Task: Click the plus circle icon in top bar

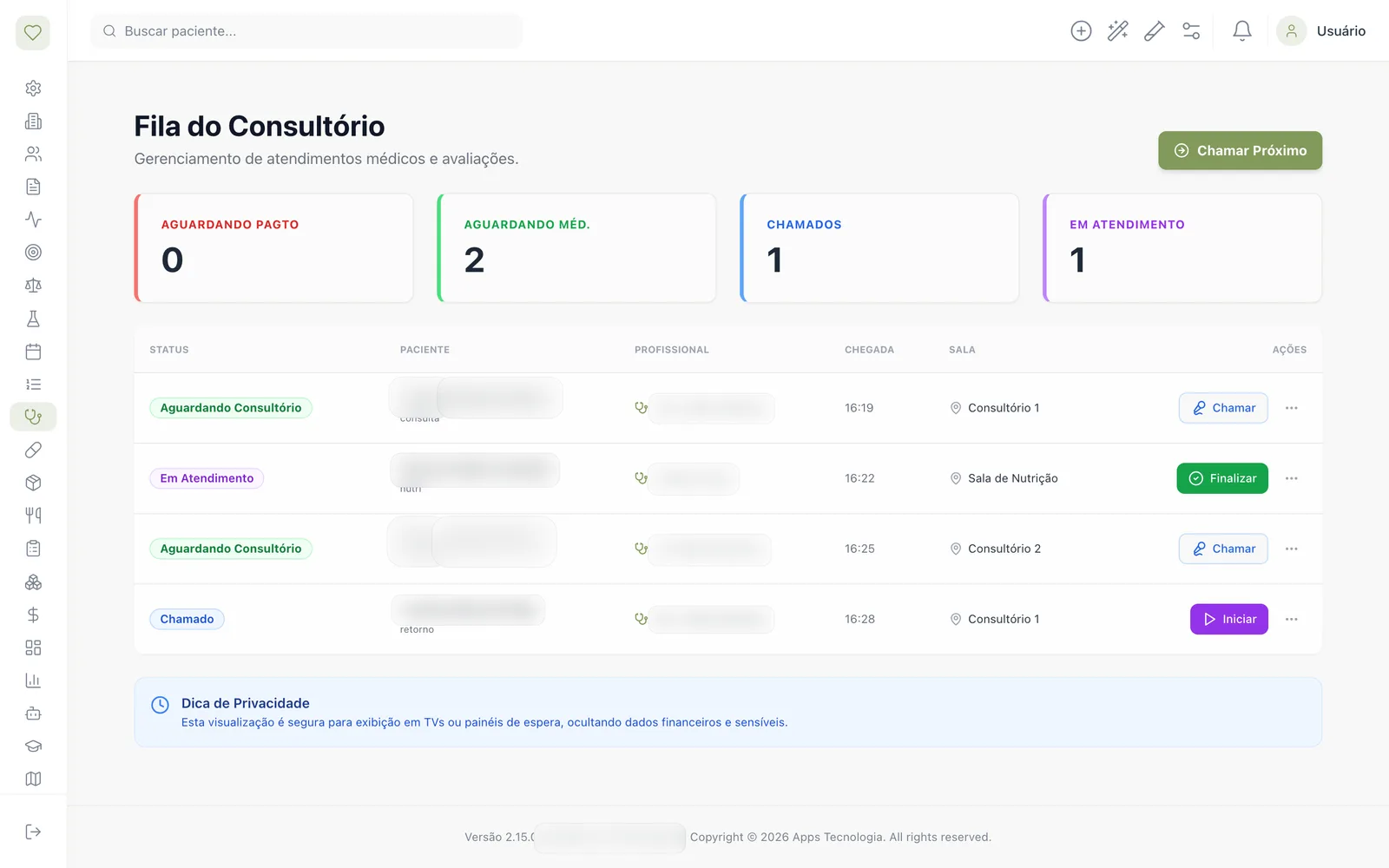Action: 1081,31
